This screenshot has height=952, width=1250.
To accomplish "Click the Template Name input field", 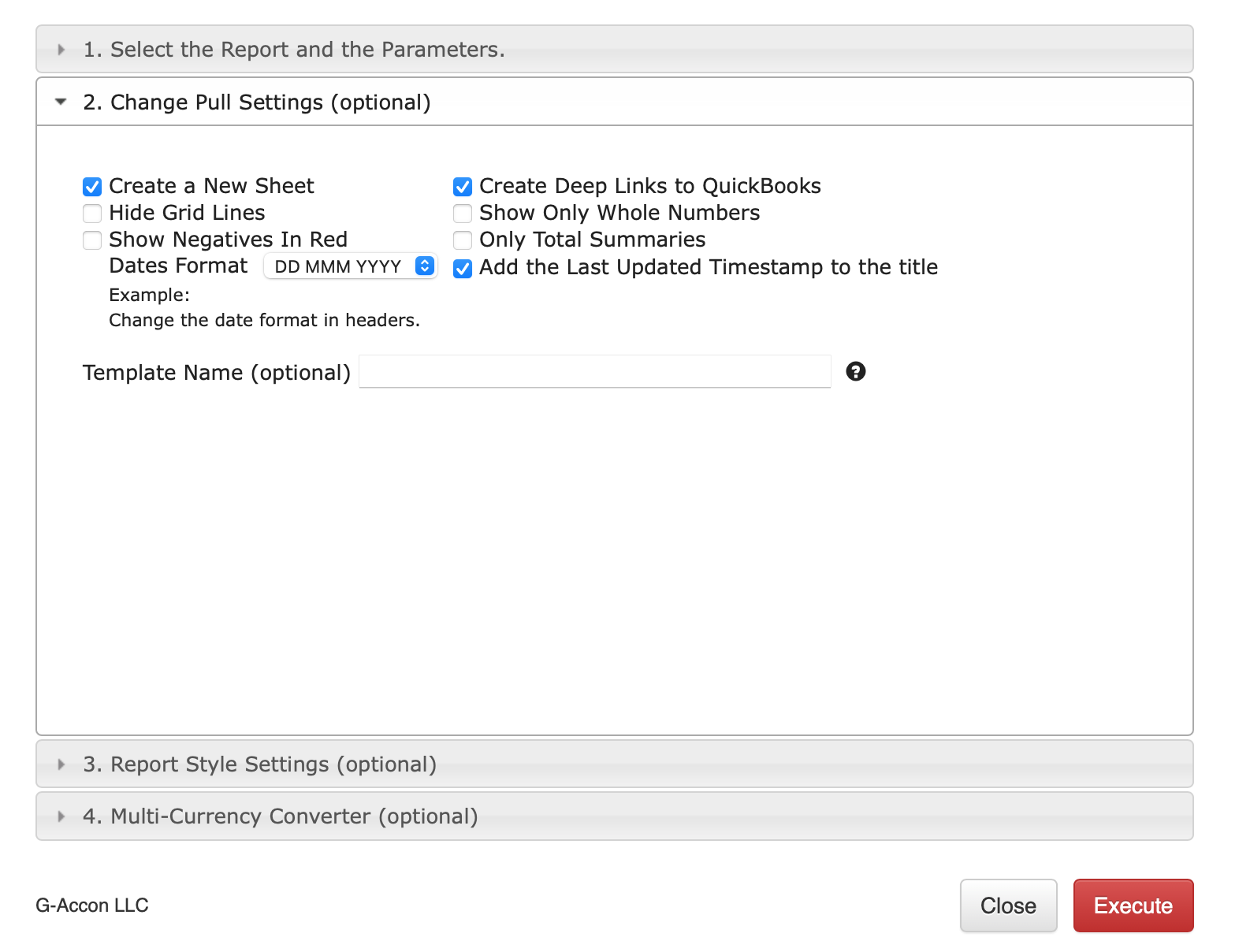I will 595,371.
